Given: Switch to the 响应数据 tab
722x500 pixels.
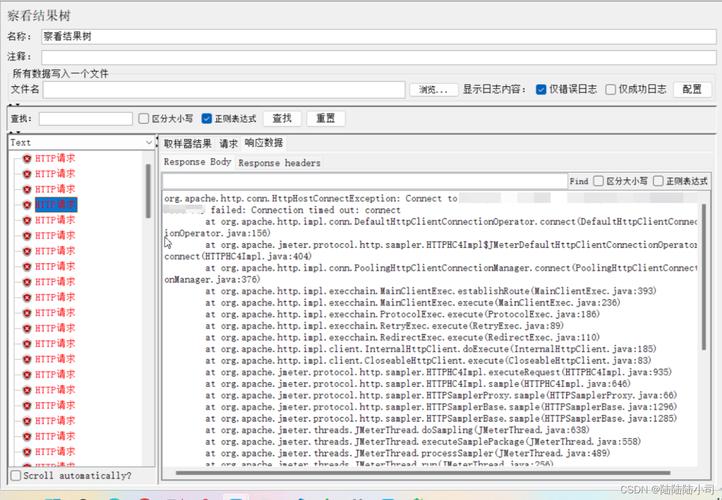Looking at the screenshot, I should 263,143.
